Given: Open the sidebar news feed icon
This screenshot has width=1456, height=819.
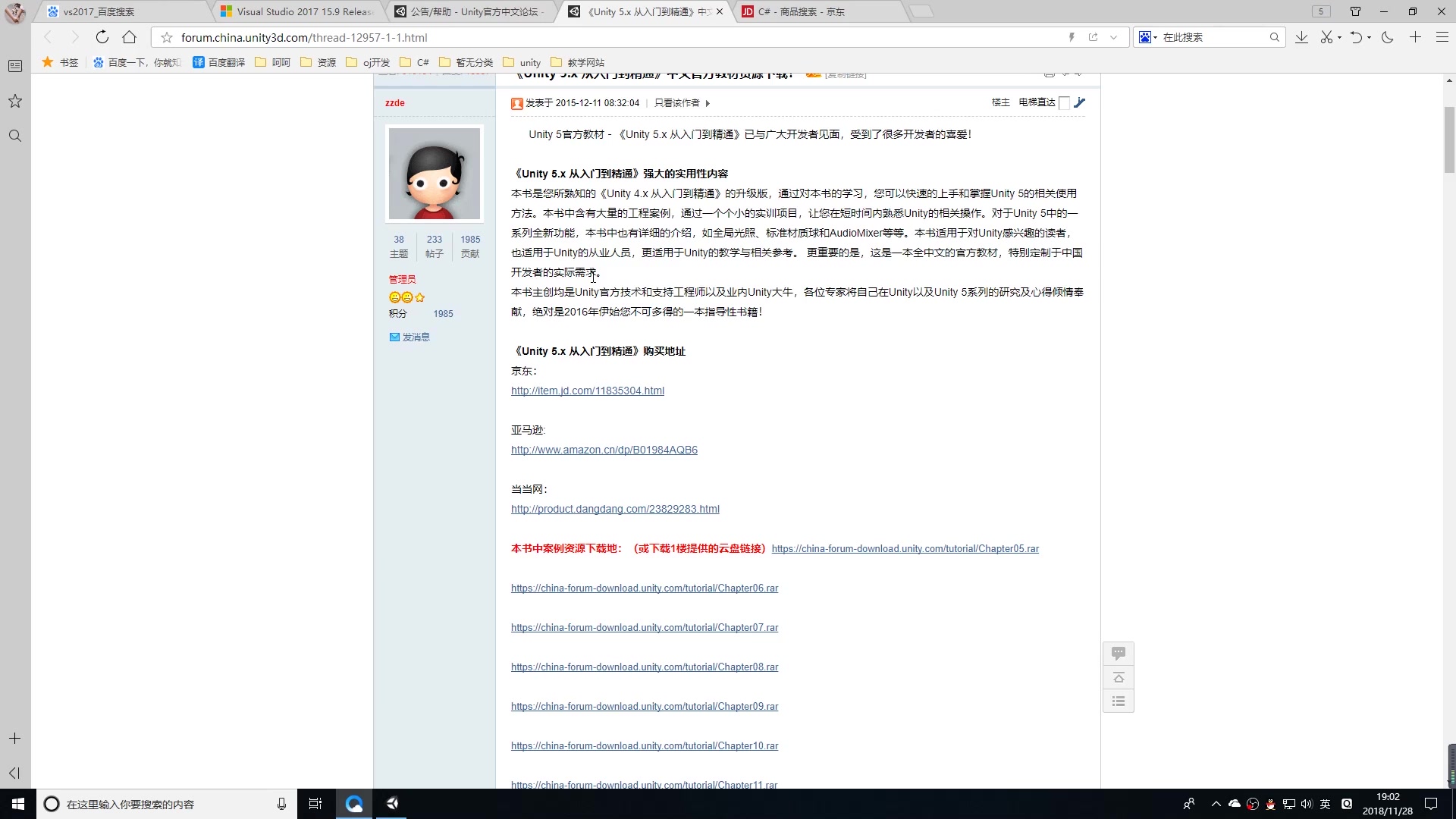Looking at the screenshot, I should (x=14, y=66).
